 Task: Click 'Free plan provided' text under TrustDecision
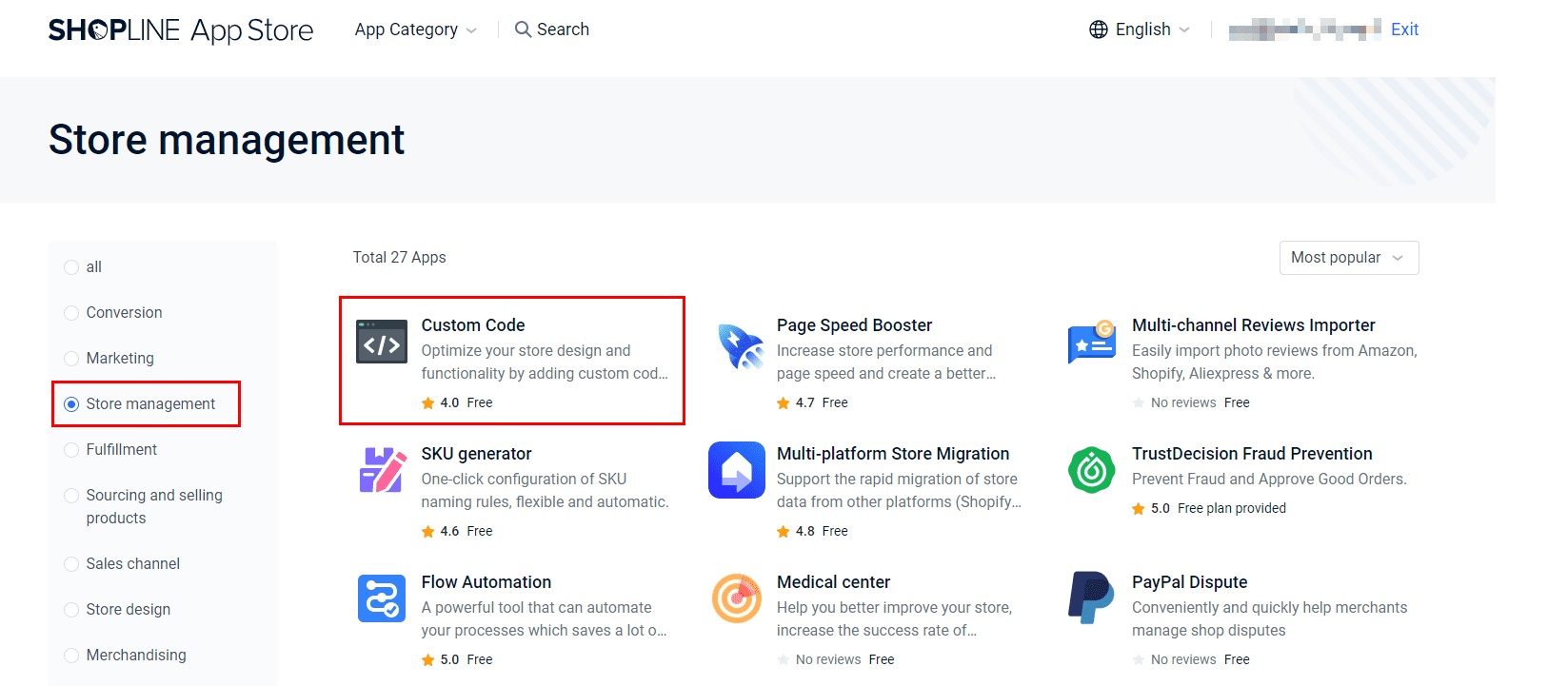pos(1232,509)
